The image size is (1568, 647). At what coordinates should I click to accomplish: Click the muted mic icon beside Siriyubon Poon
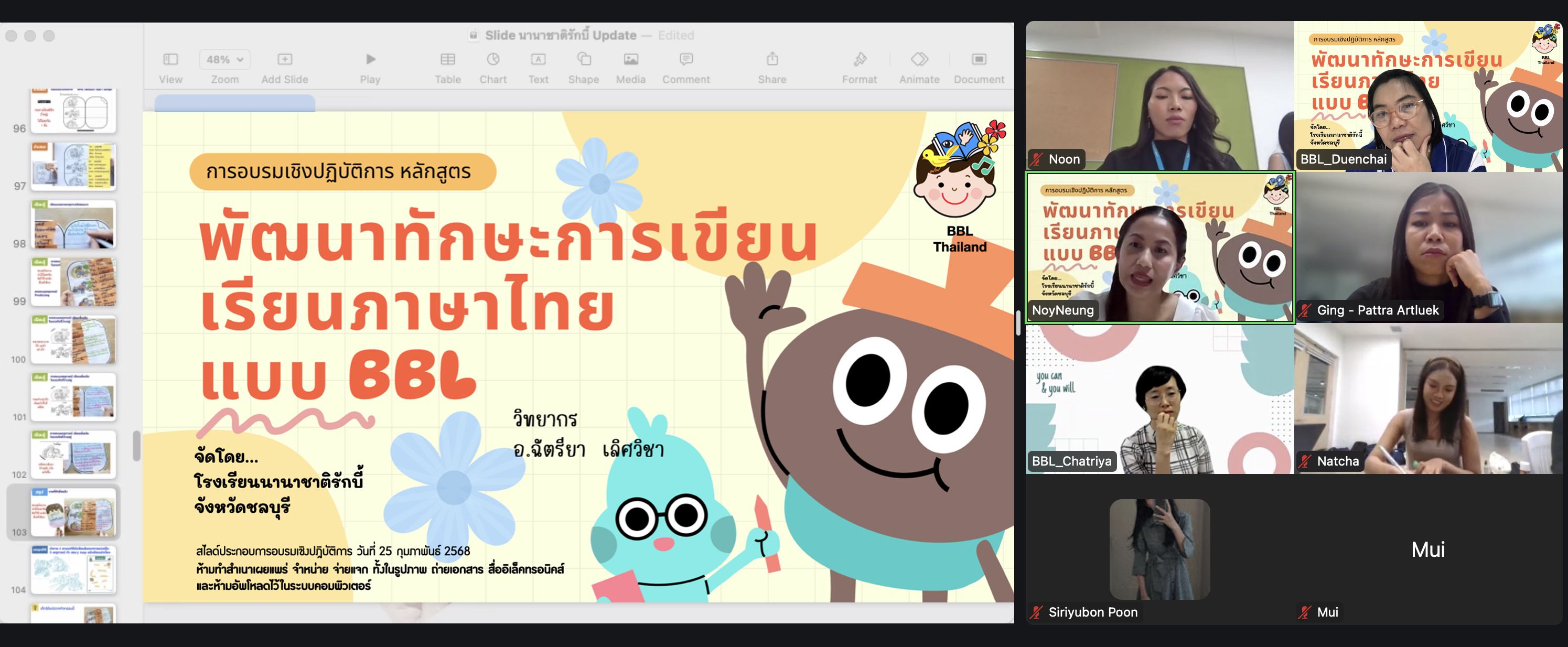click(x=1037, y=612)
